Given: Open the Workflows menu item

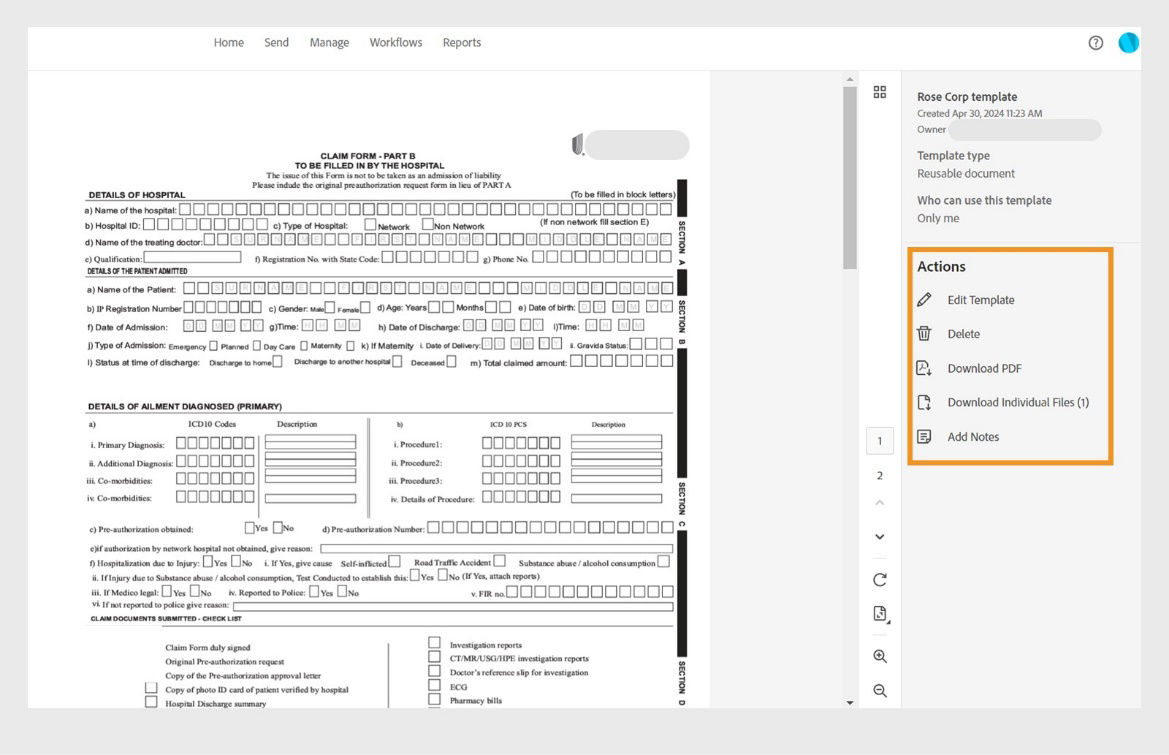Looking at the screenshot, I should point(395,42).
